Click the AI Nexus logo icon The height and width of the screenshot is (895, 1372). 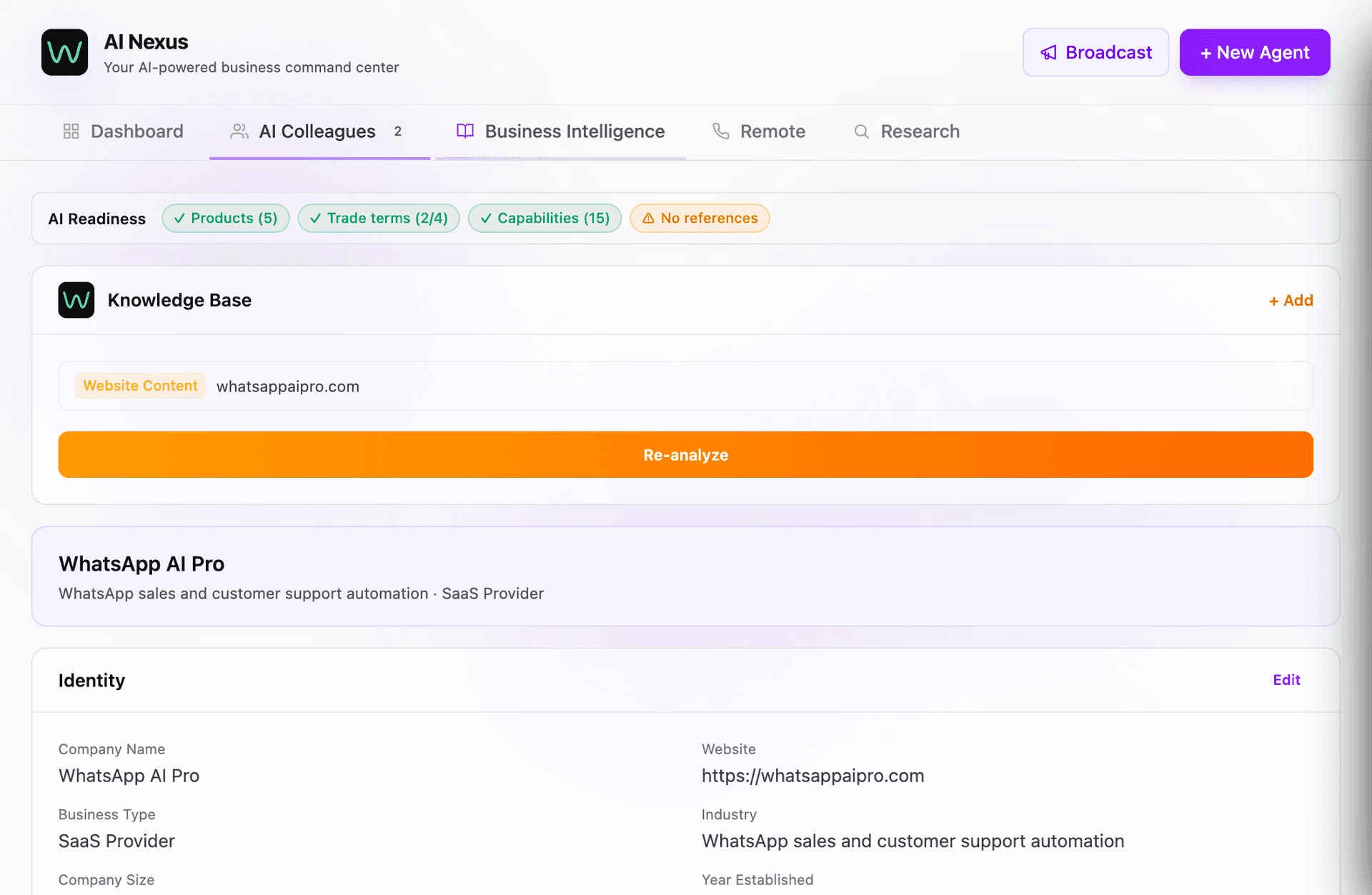click(x=64, y=52)
